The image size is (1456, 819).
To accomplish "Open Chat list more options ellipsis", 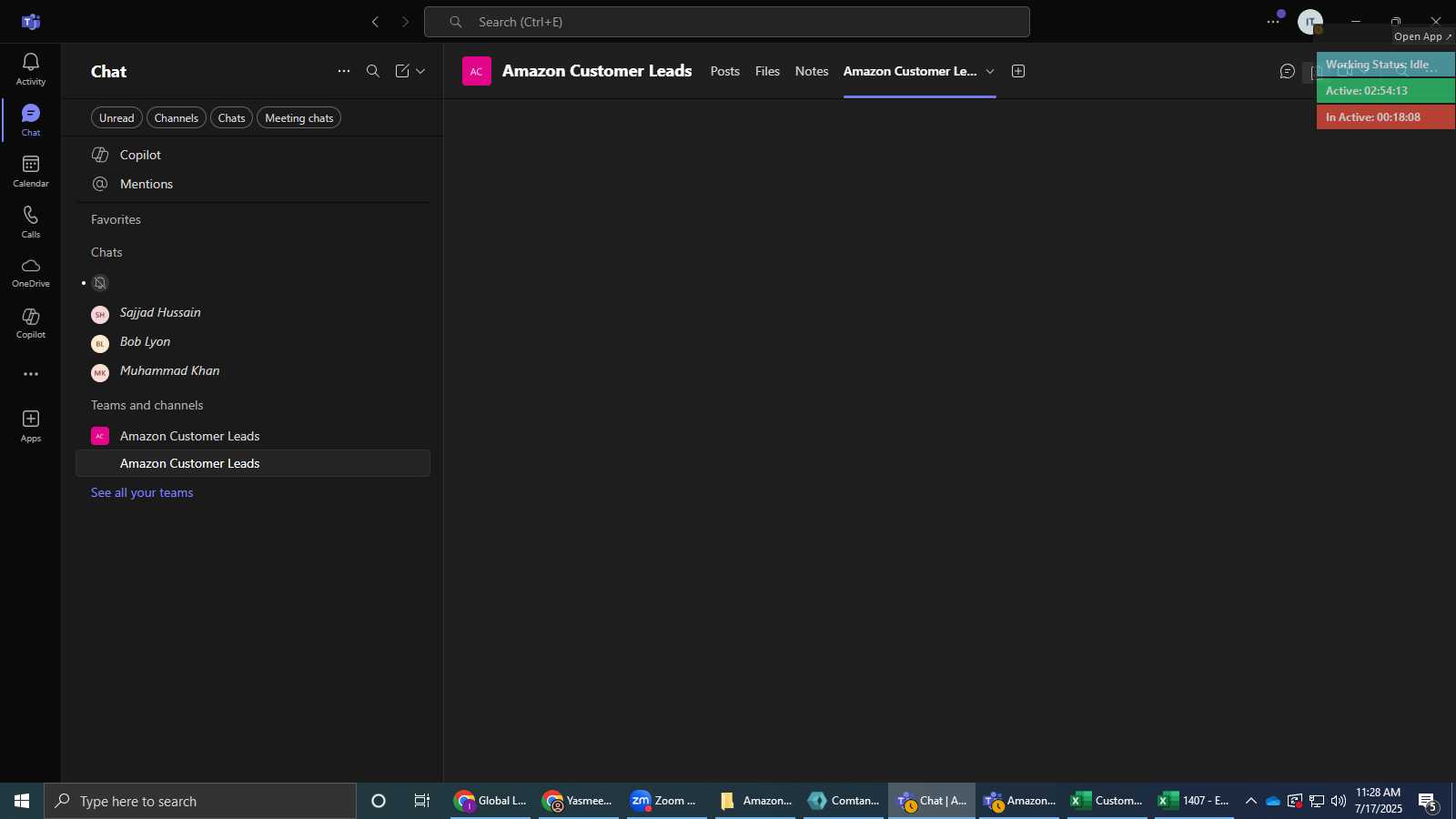I will point(343,71).
